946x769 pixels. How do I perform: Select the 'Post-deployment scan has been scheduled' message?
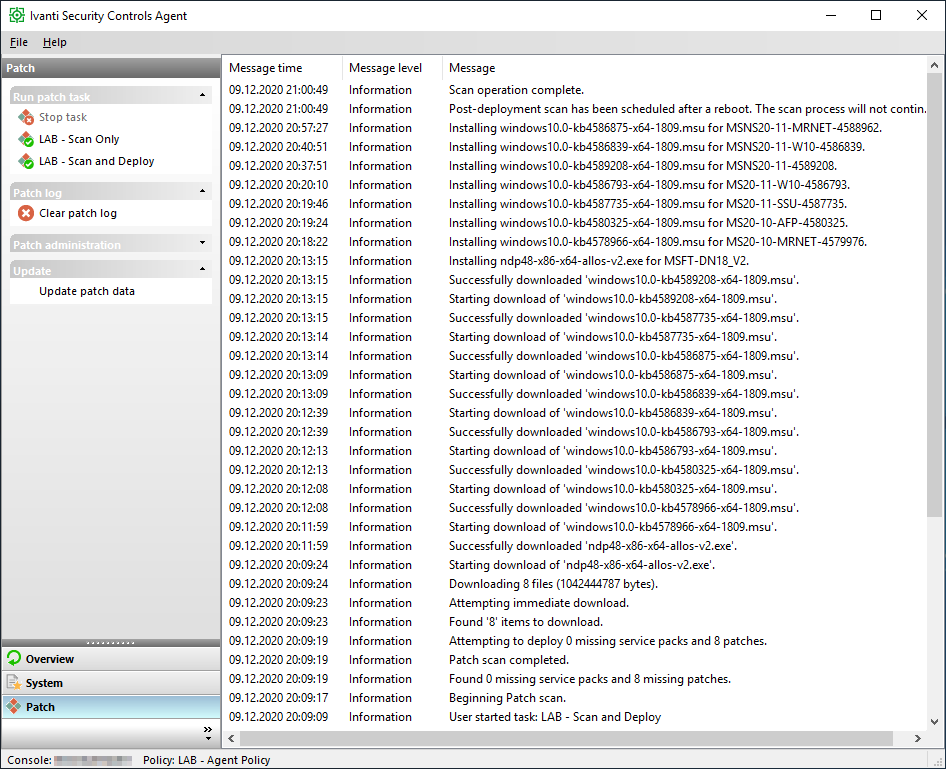coord(687,109)
